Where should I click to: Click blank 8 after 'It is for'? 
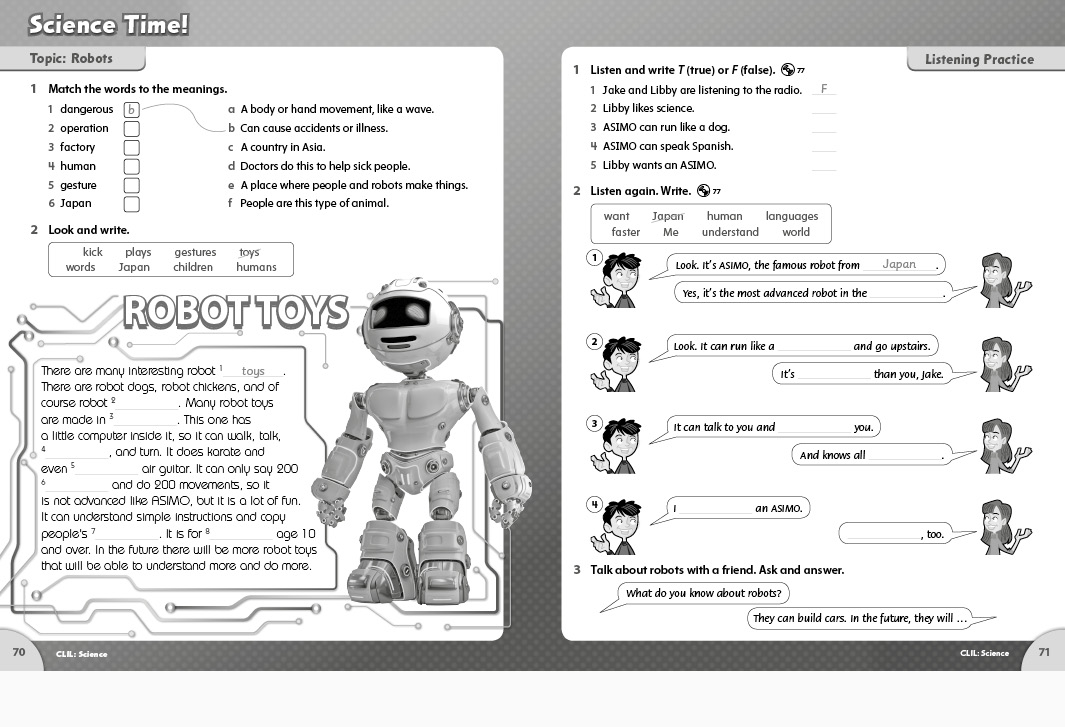pyautogui.click(x=242, y=534)
